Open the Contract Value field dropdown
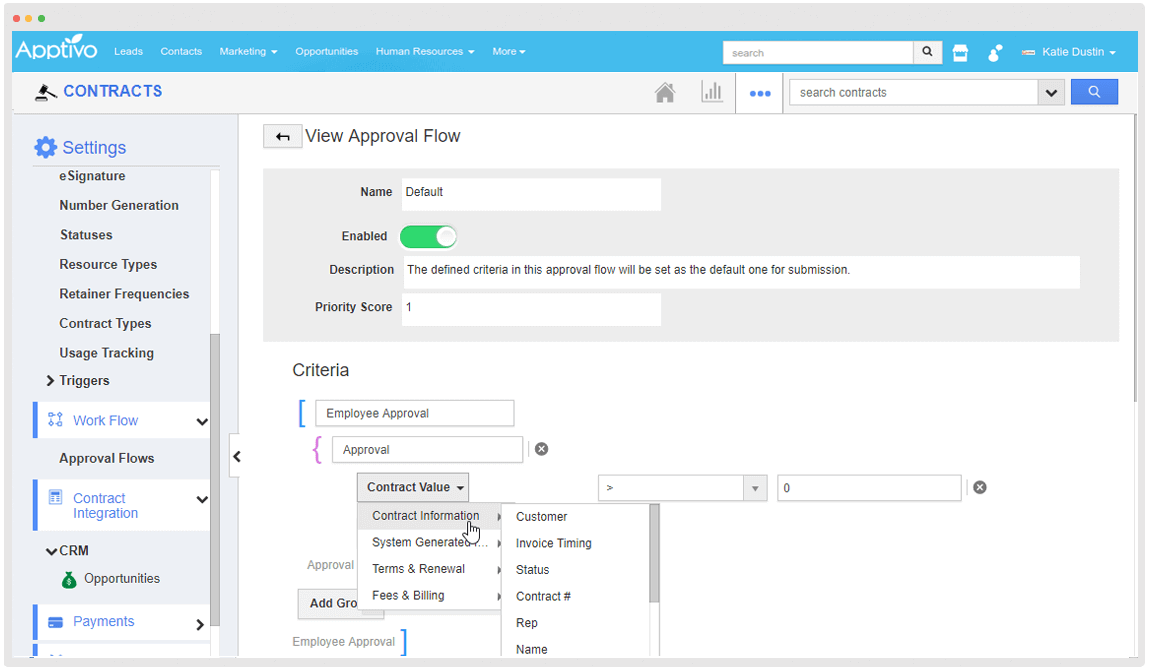This screenshot has height=670, width=1150. tap(413, 488)
